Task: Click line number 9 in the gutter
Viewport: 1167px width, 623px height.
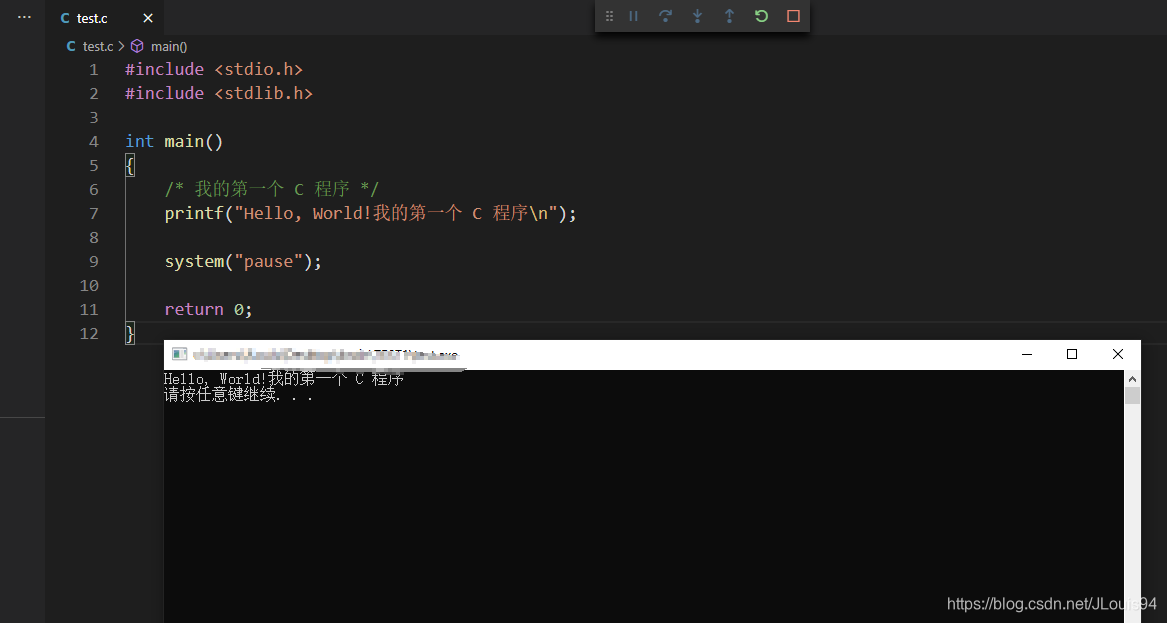Action: pos(93,261)
